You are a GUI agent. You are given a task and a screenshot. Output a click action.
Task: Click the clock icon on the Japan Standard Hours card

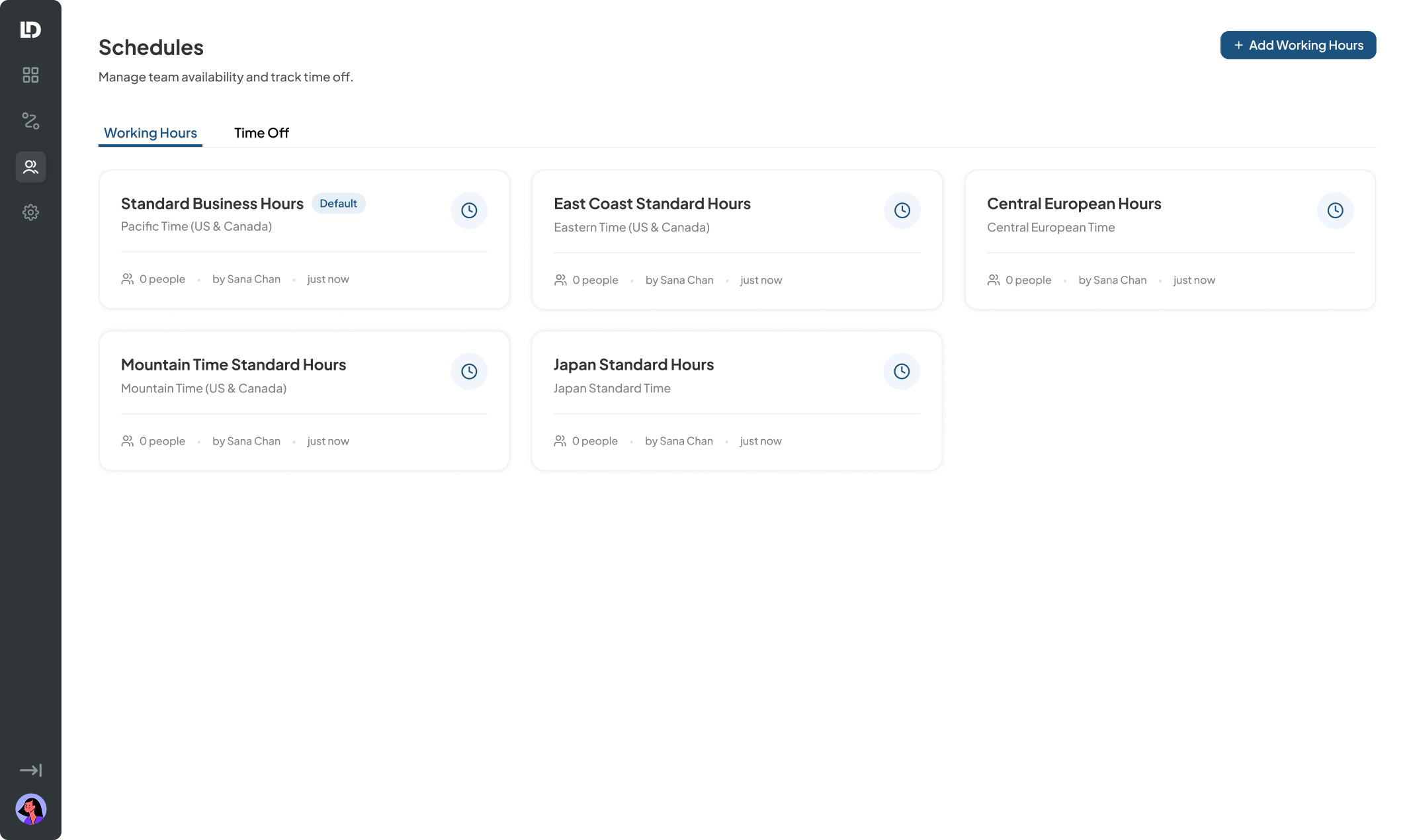(x=902, y=371)
